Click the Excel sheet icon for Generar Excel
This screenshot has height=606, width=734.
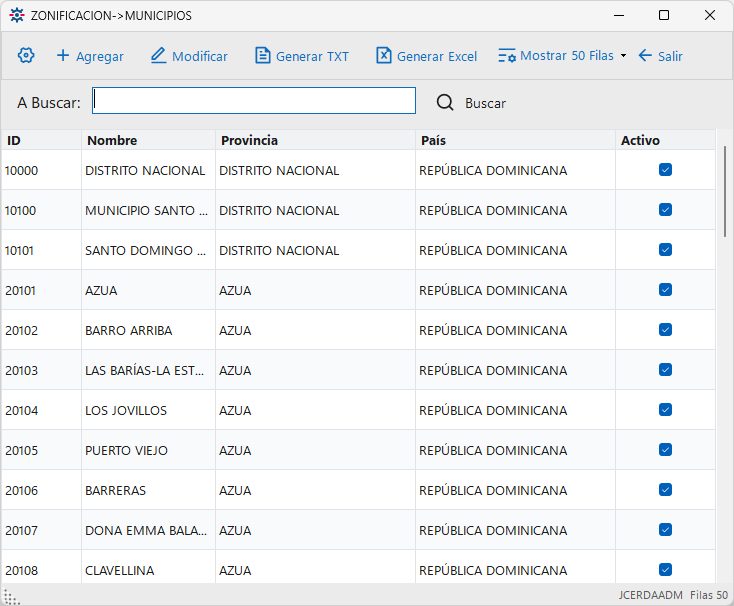coord(384,56)
